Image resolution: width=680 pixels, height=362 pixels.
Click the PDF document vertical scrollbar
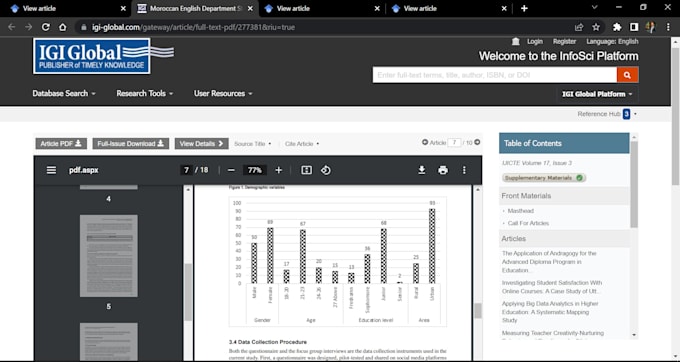click(477, 311)
